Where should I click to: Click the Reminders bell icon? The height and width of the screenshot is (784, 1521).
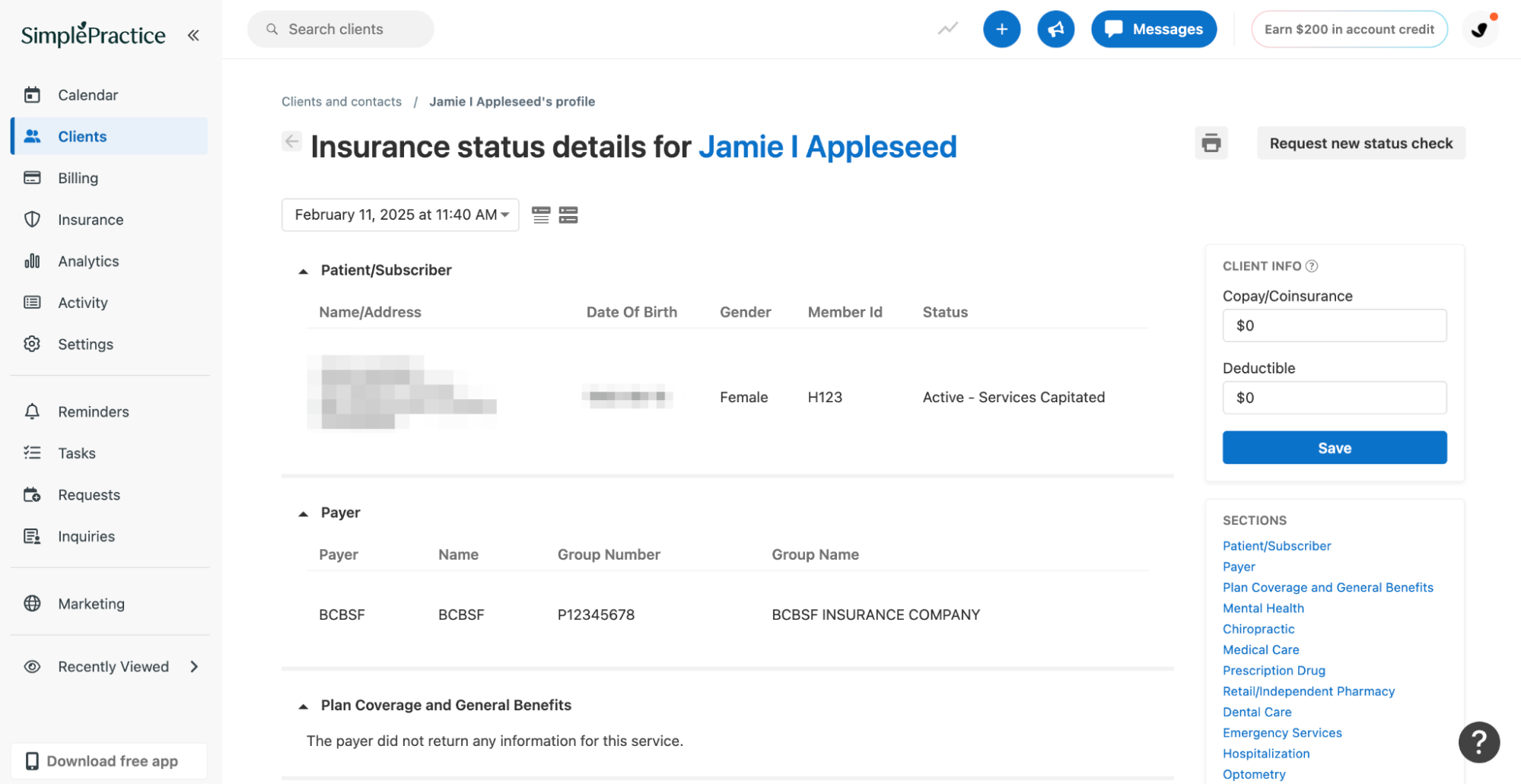(x=32, y=411)
